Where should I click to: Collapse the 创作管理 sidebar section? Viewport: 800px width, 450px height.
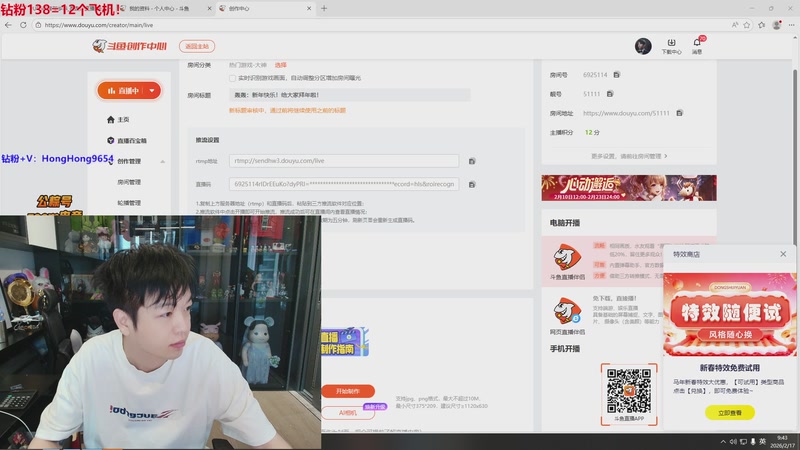point(162,161)
